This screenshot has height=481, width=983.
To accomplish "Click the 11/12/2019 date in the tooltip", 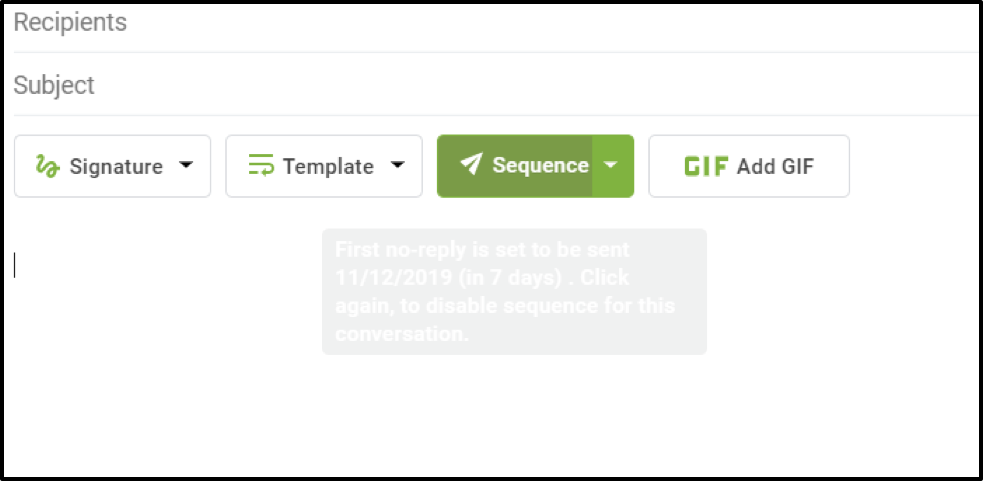I will point(381,277).
